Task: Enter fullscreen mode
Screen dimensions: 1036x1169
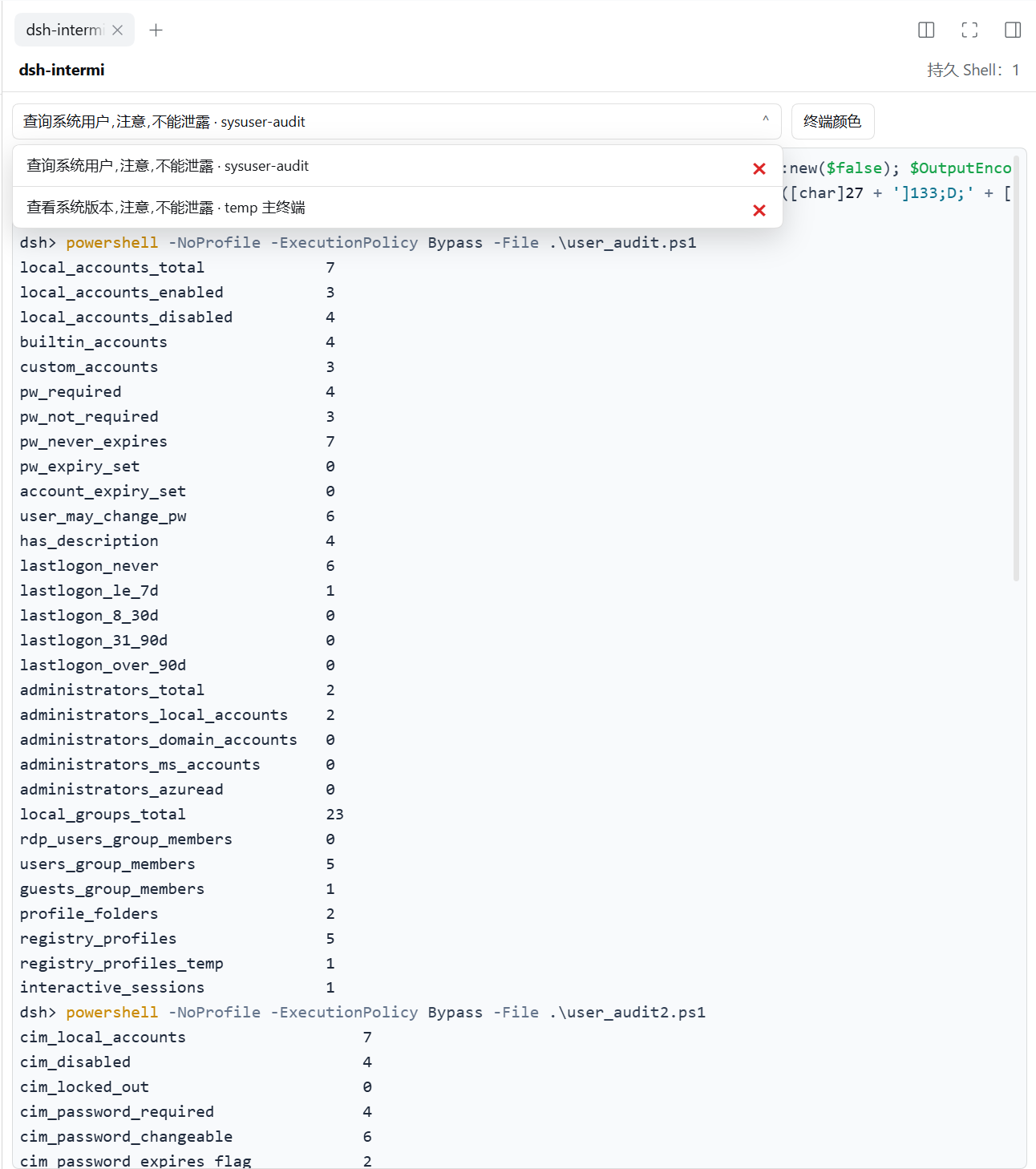Action: tap(969, 30)
